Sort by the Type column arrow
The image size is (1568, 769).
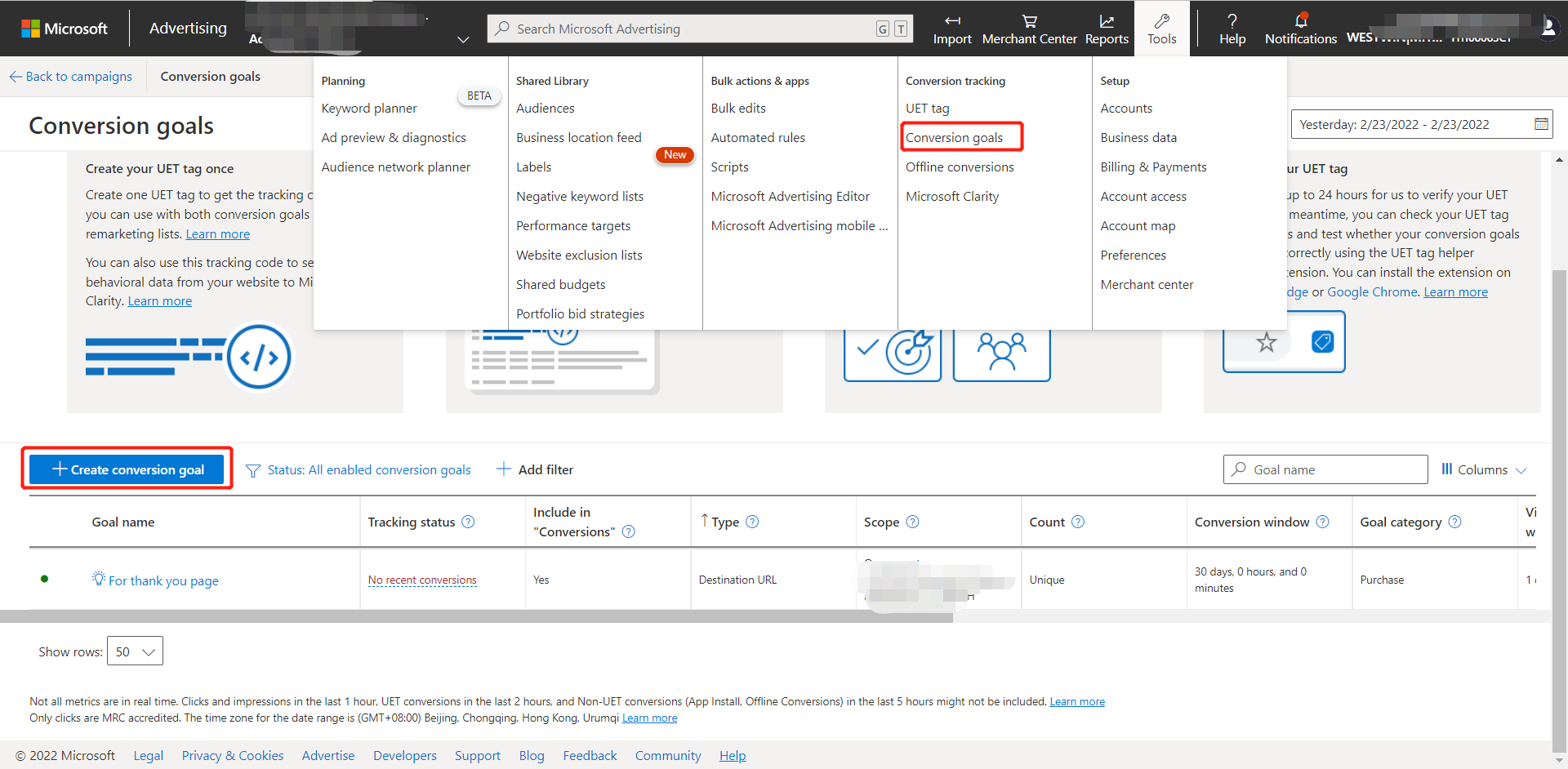[x=705, y=520]
